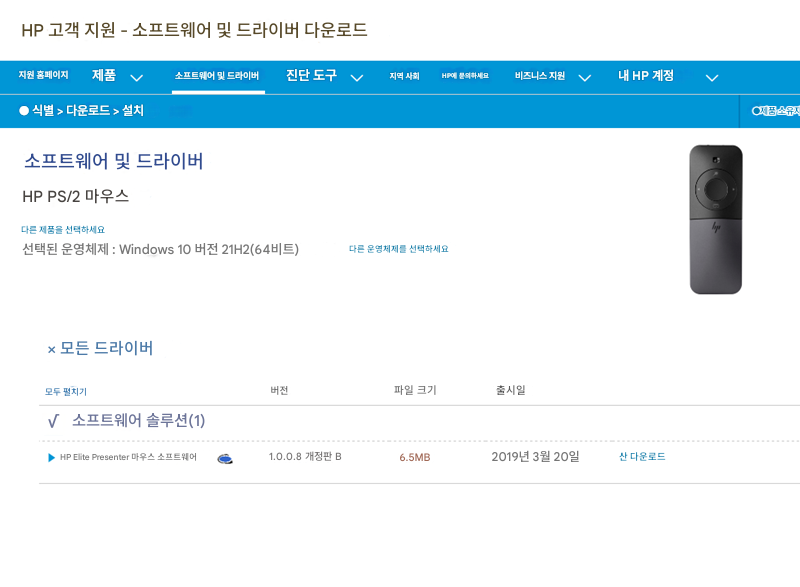Open HP에 문의하세요 nav item
The width and height of the screenshot is (800, 587).
[465, 76]
